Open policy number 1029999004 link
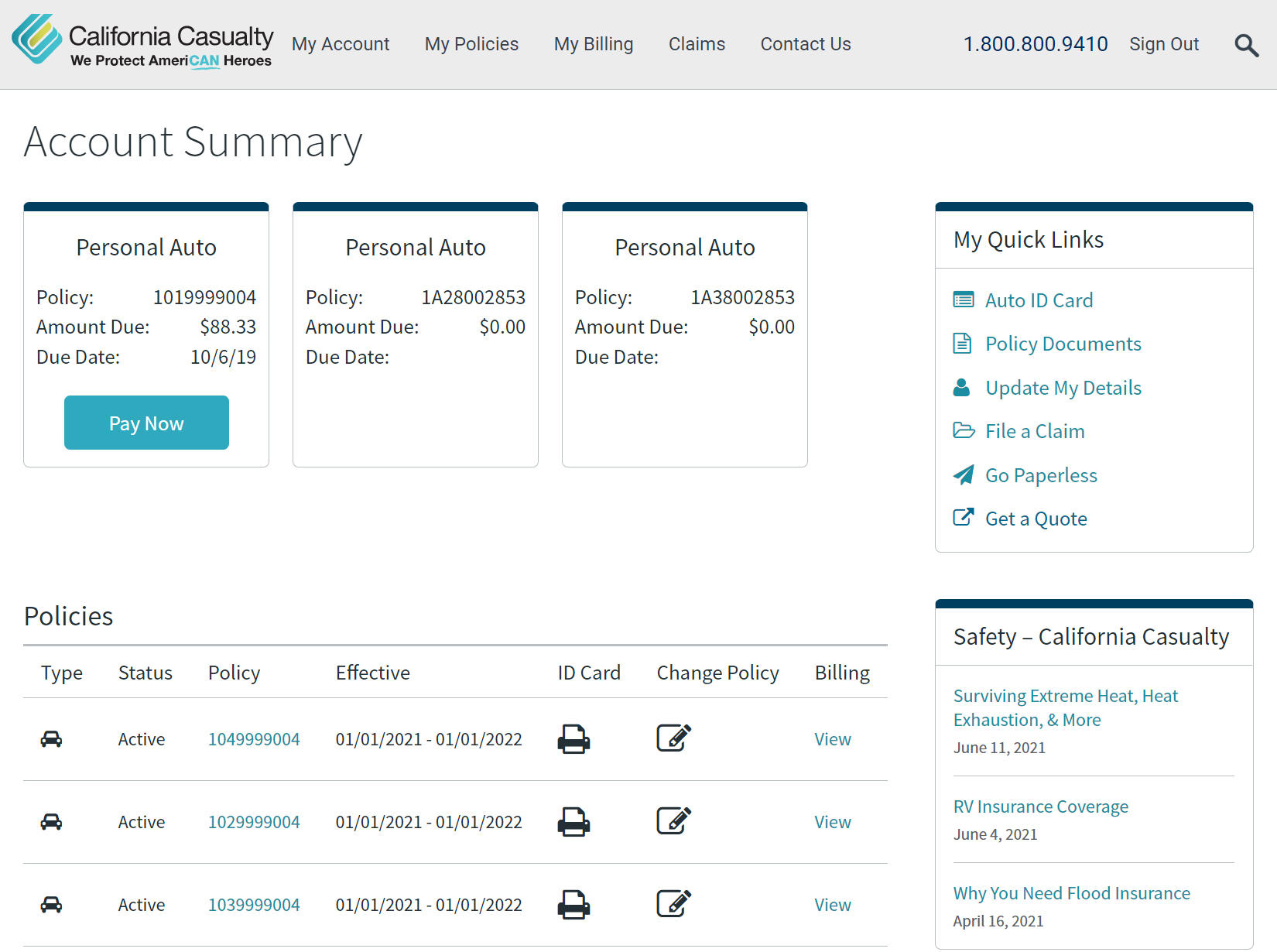Viewport: 1277px width, 952px height. [254, 822]
